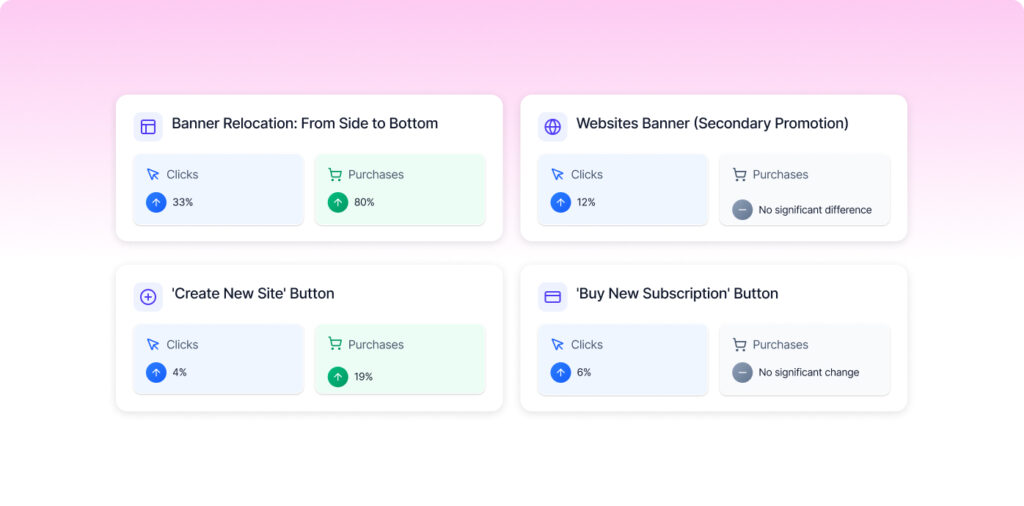Select the 'Websites Banner (Secondary Promotion)' title
The height and width of the screenshot is (506, 1024).
[x=712, y=124]
